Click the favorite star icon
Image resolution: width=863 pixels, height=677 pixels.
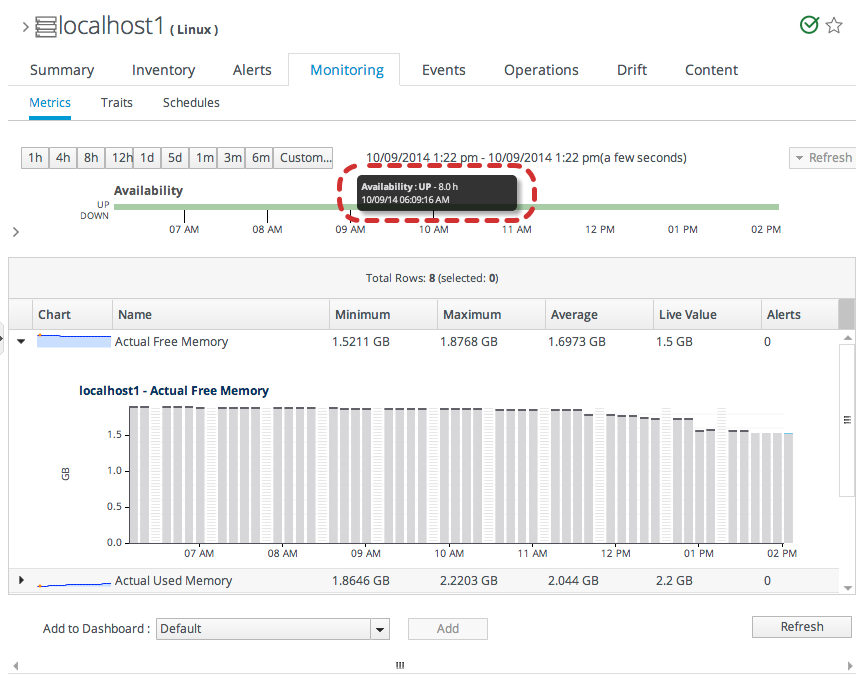point(834,26)
